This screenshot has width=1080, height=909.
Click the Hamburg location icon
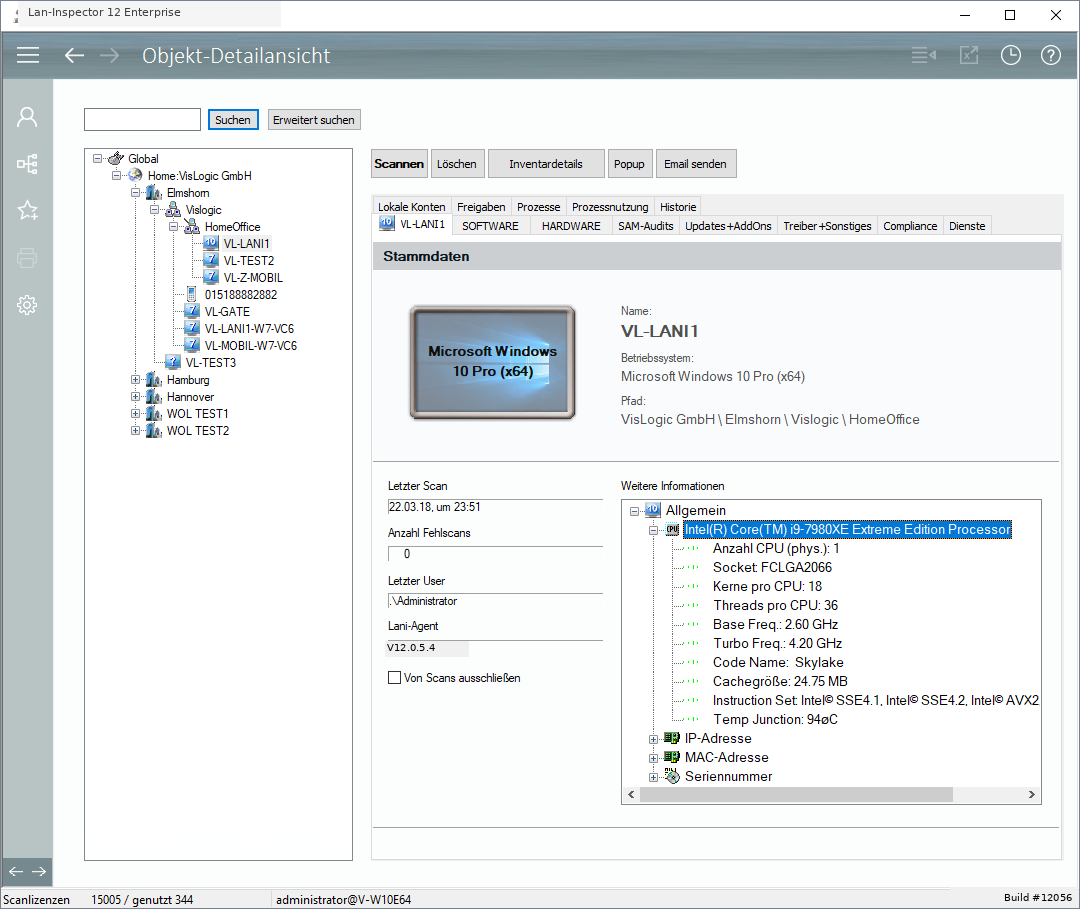pos(154,379)
